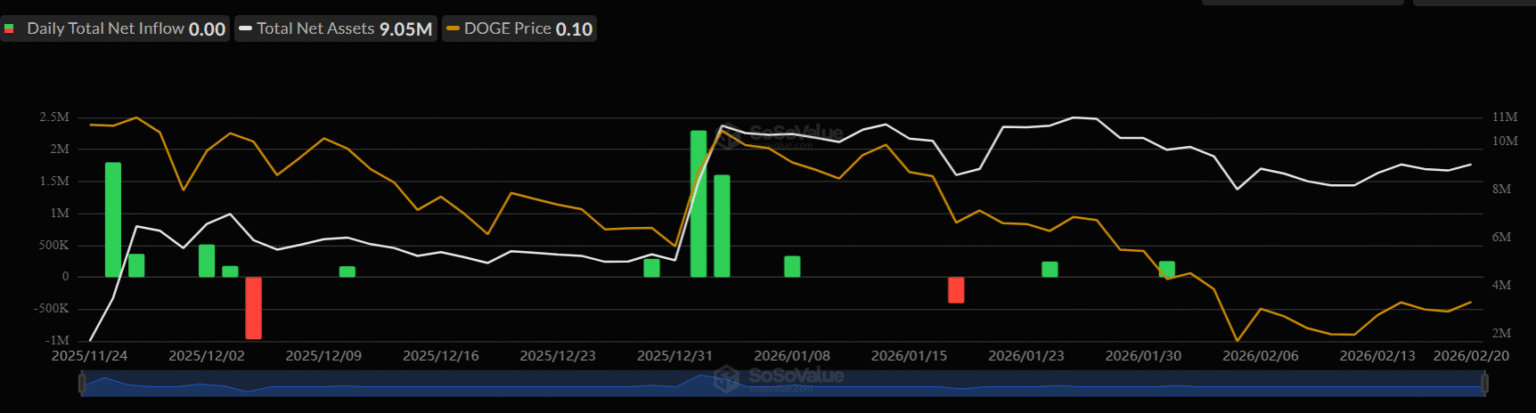Select the tallest green inflow bar
The height and width of the screenshot is (413, 1536).
click(x=698, y=204)
